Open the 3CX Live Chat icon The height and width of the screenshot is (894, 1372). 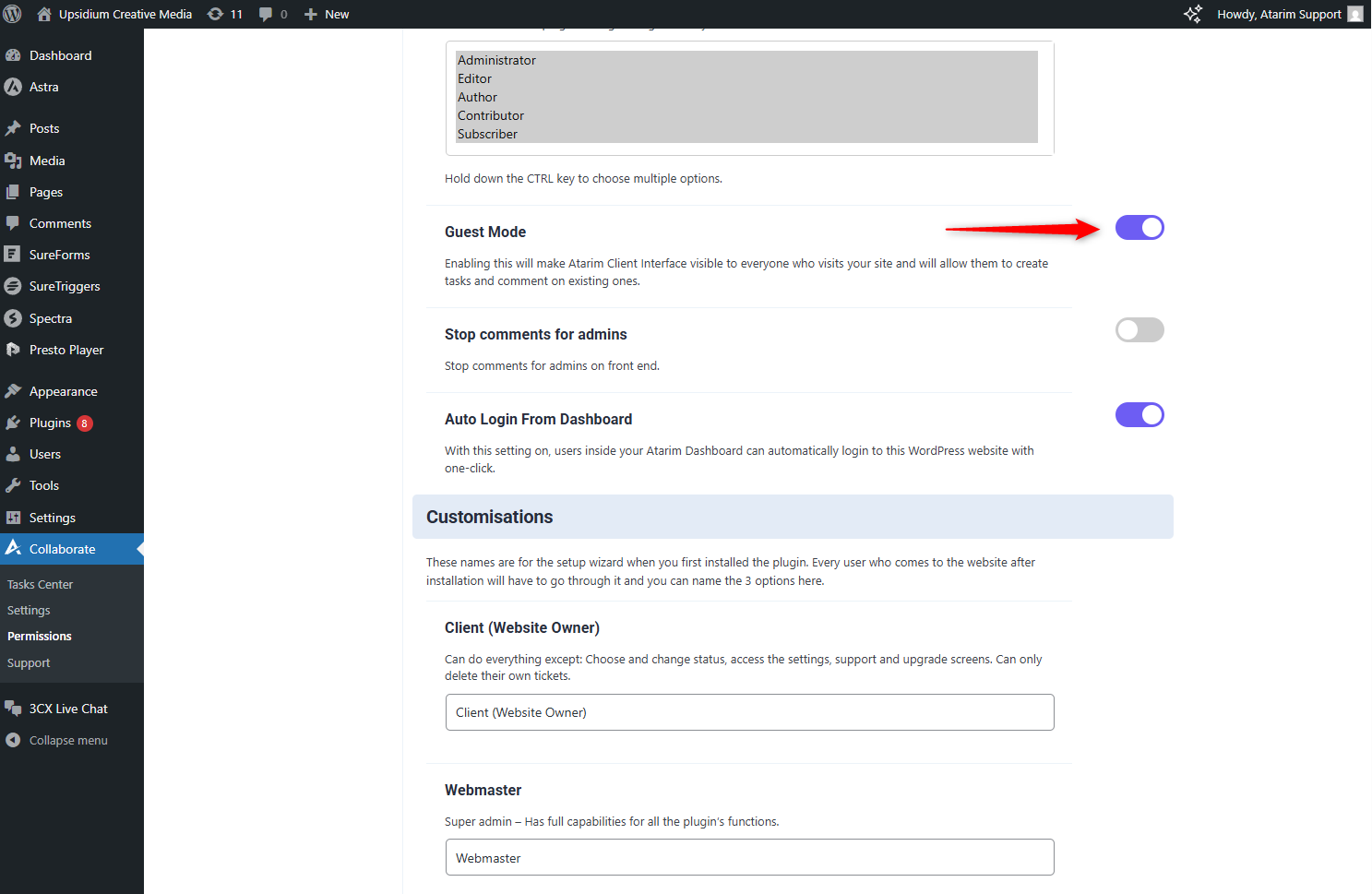point(13,709)
